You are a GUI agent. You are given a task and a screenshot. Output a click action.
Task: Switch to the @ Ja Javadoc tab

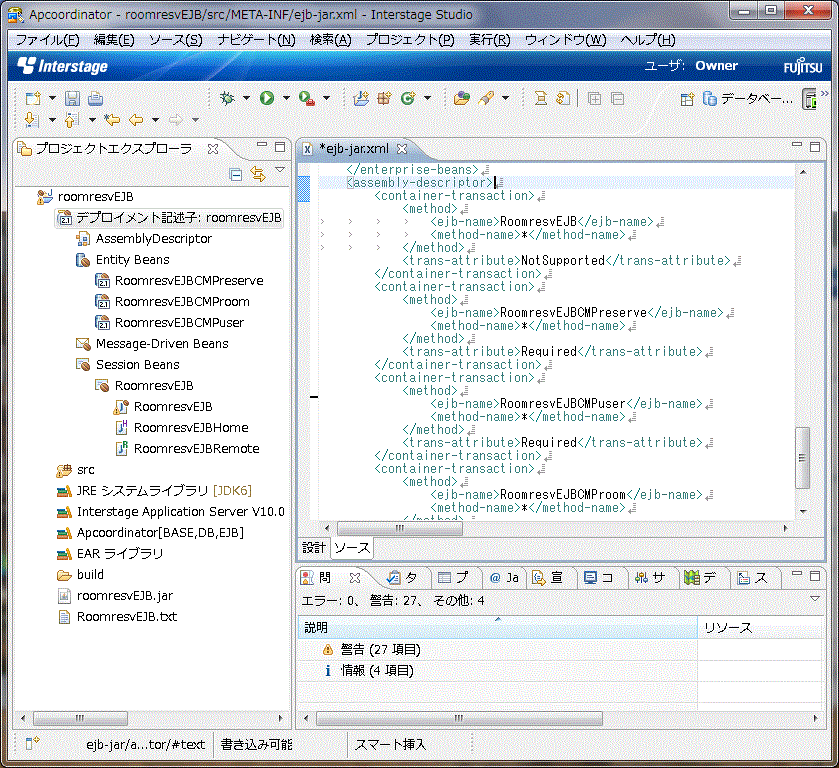(x=504, y=578)
